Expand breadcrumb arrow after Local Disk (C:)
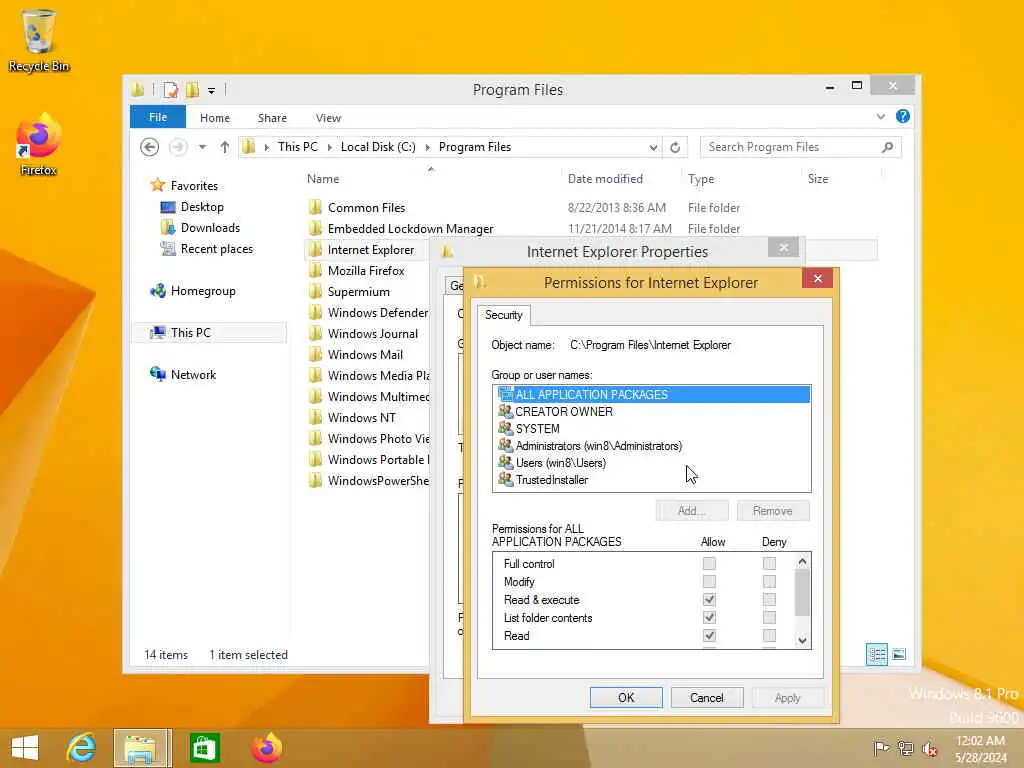This screenshot has height=768, width=1024. tap(428, 148)
